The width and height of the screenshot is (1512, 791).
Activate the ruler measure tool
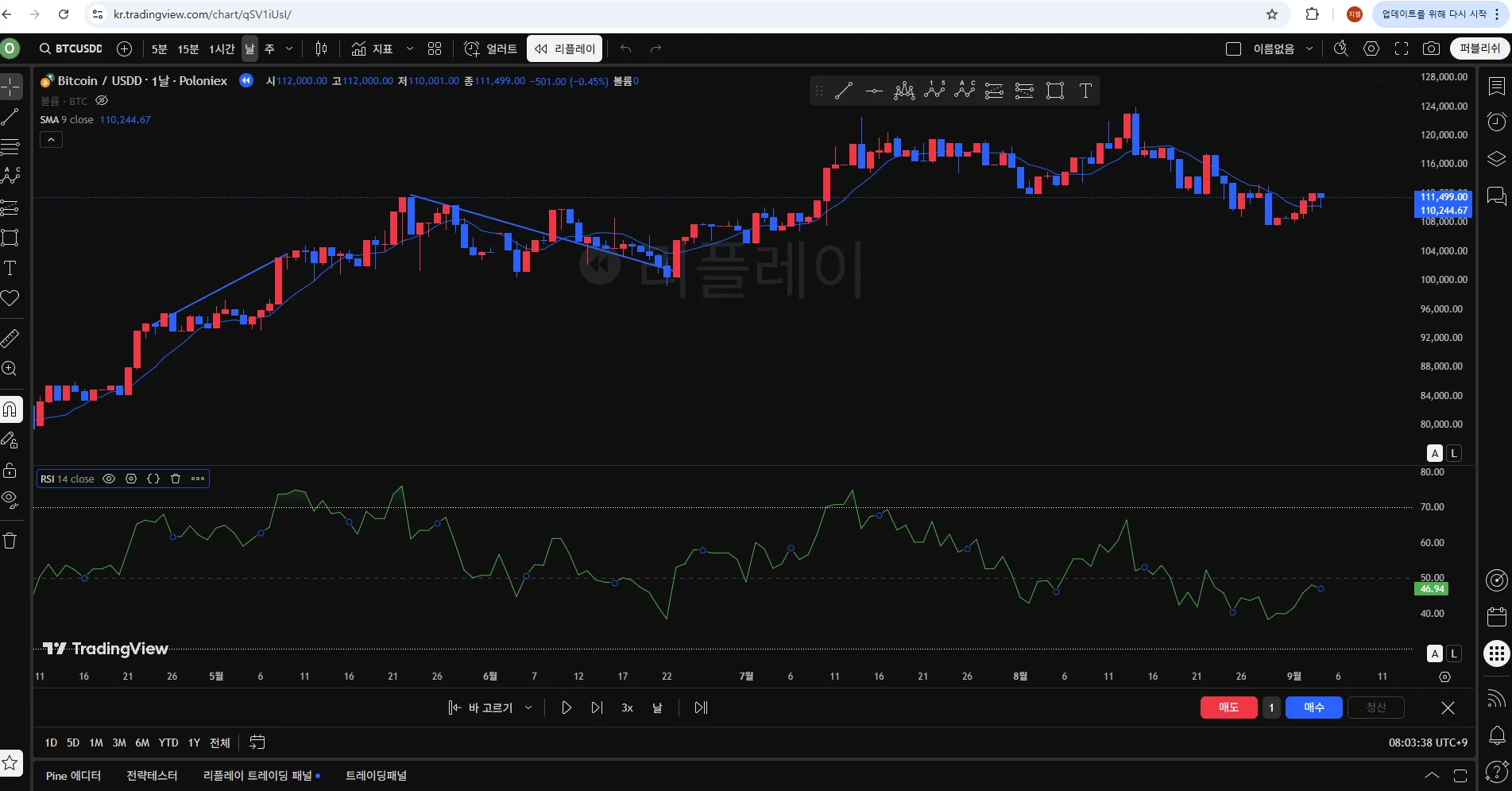(x=10, y=339)
